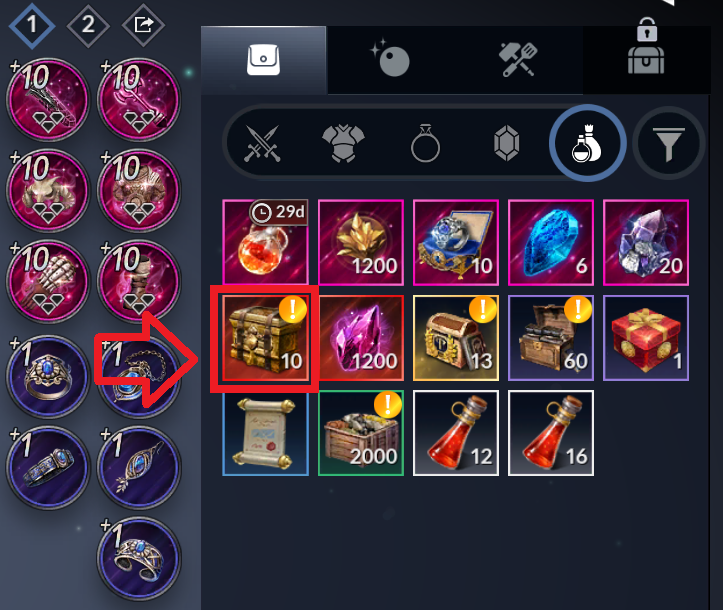This screenshot has height=610, width=723.
Task: Select the gem hexagon filter
Action: 506,143
